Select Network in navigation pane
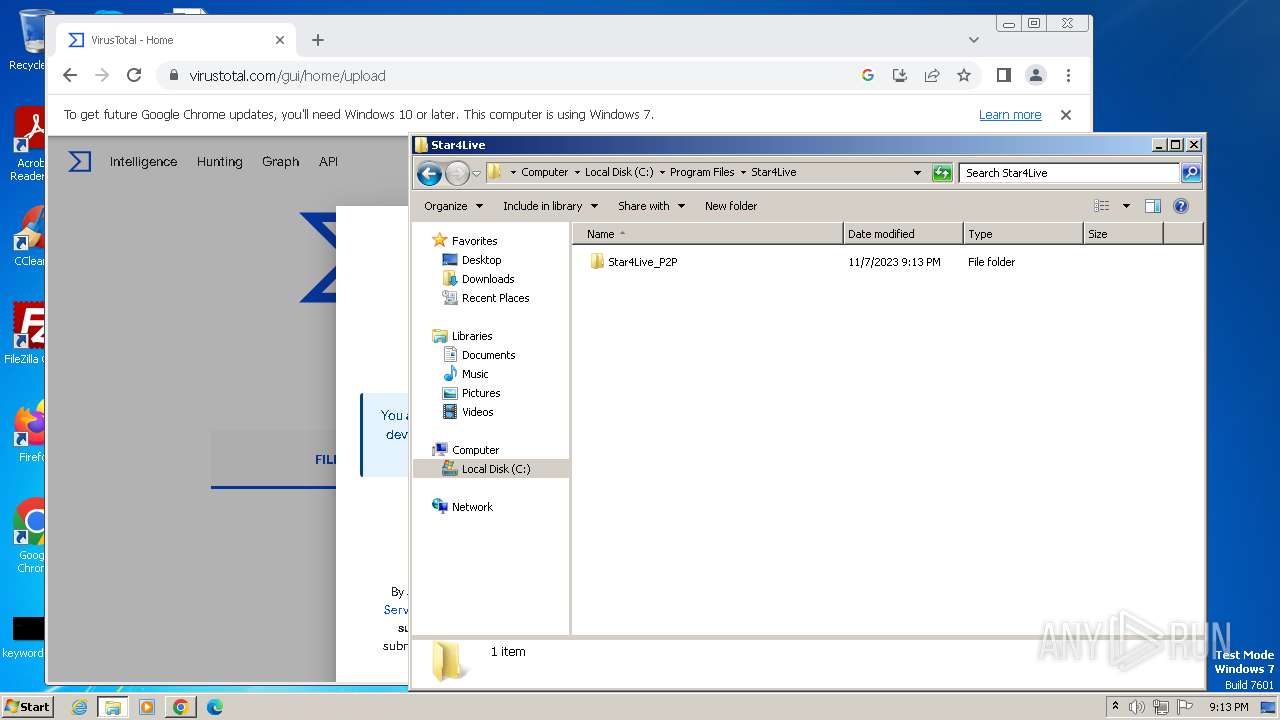The height and width of the screenshot is (720, 1280). click(x=472, y=507)
